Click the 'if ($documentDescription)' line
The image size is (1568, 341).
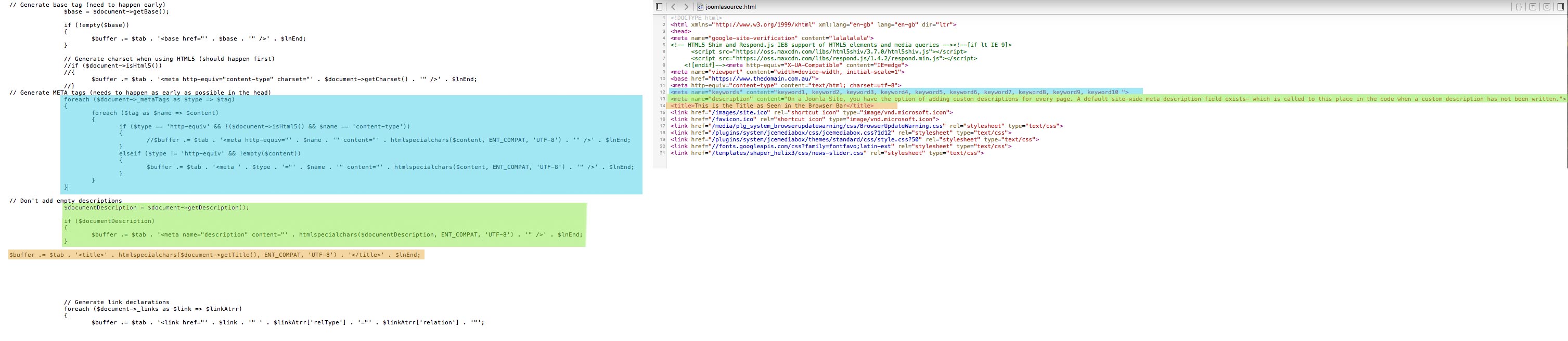[110, 221]
